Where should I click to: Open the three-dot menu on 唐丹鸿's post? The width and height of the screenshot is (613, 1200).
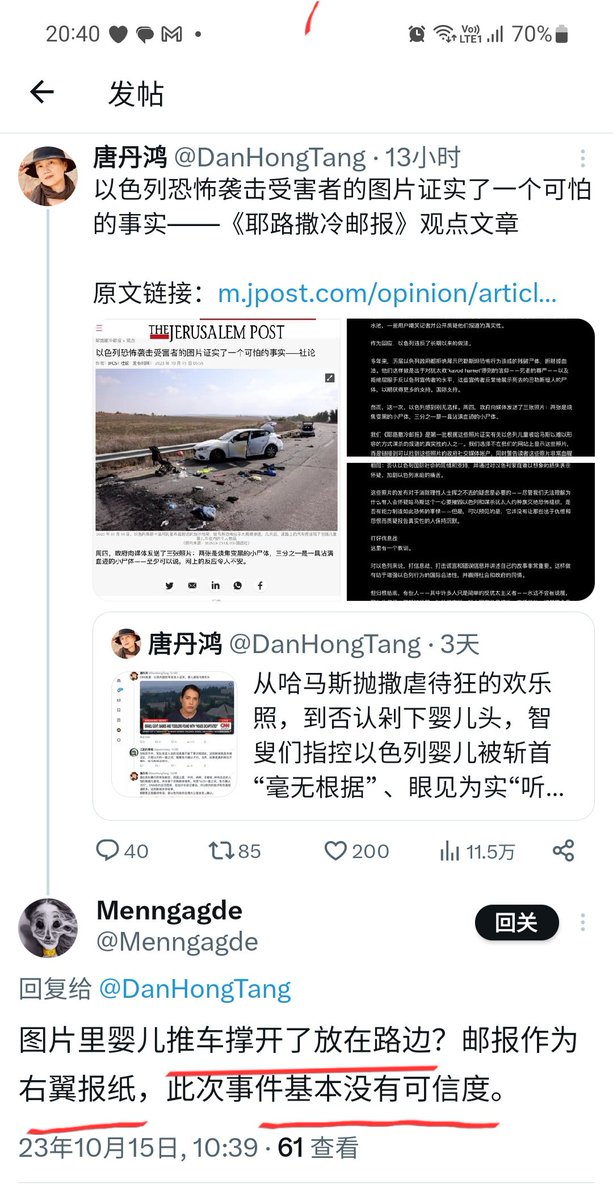pyautogui.click(x=583, y=159)
